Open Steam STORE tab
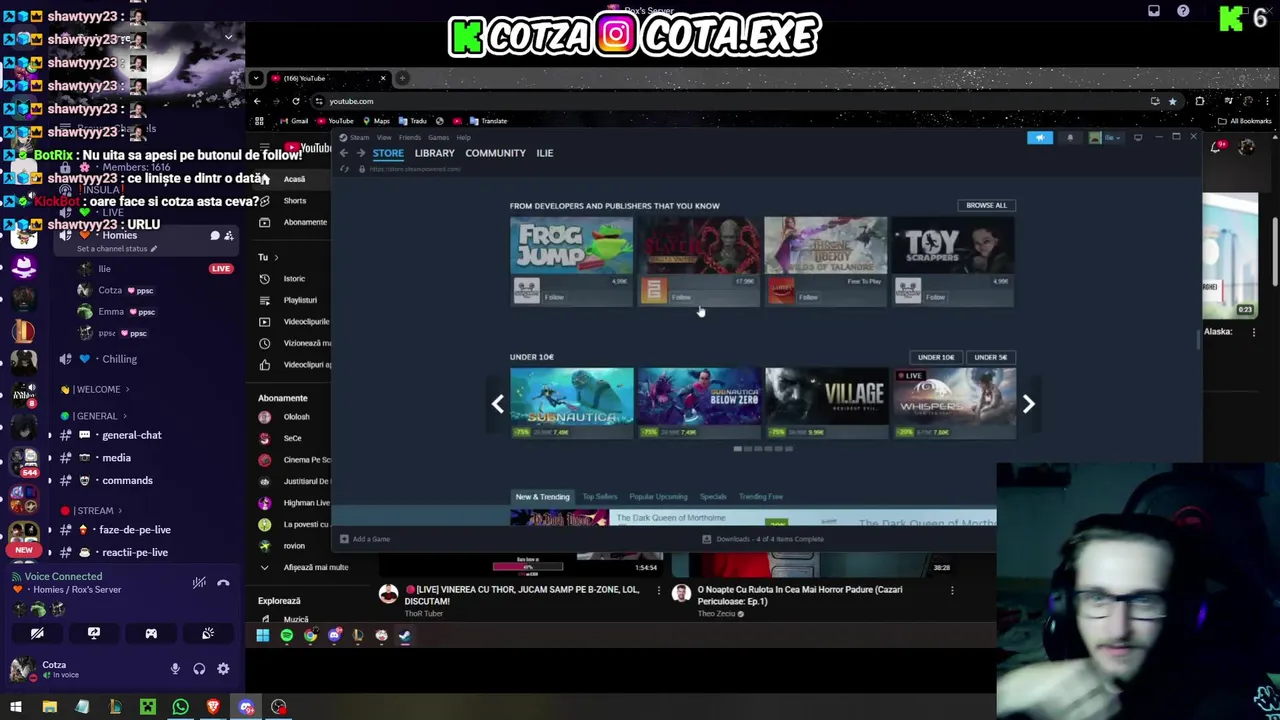Viewport: 1280px width, 720px height. 388,153
